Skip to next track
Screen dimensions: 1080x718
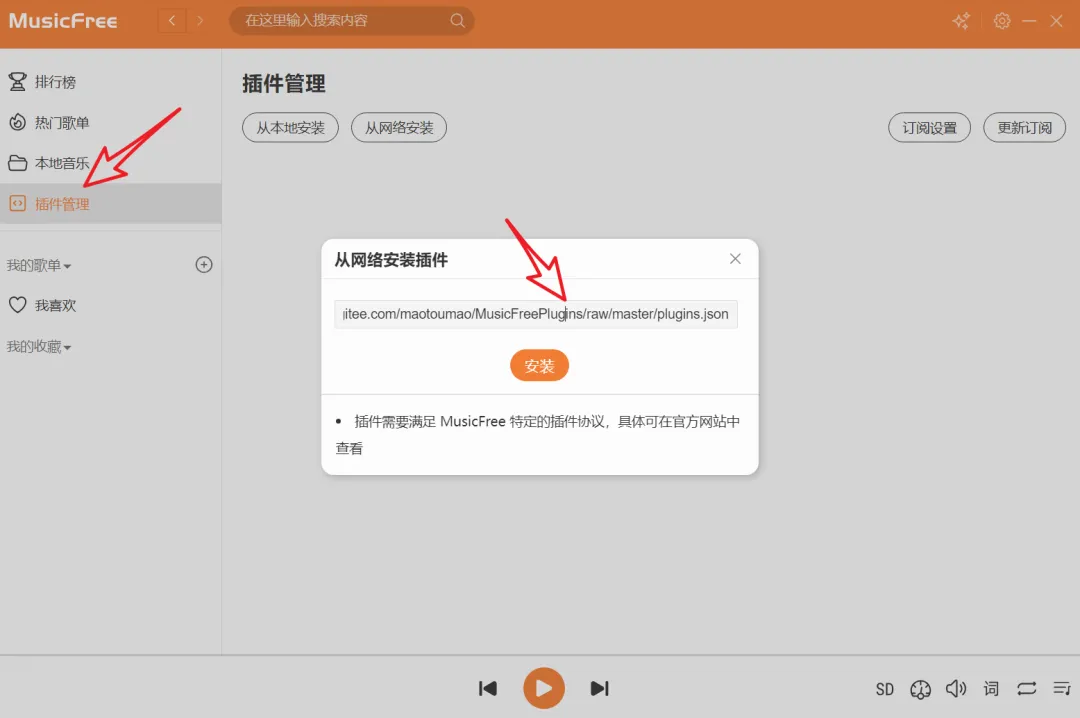click(600, 688)
